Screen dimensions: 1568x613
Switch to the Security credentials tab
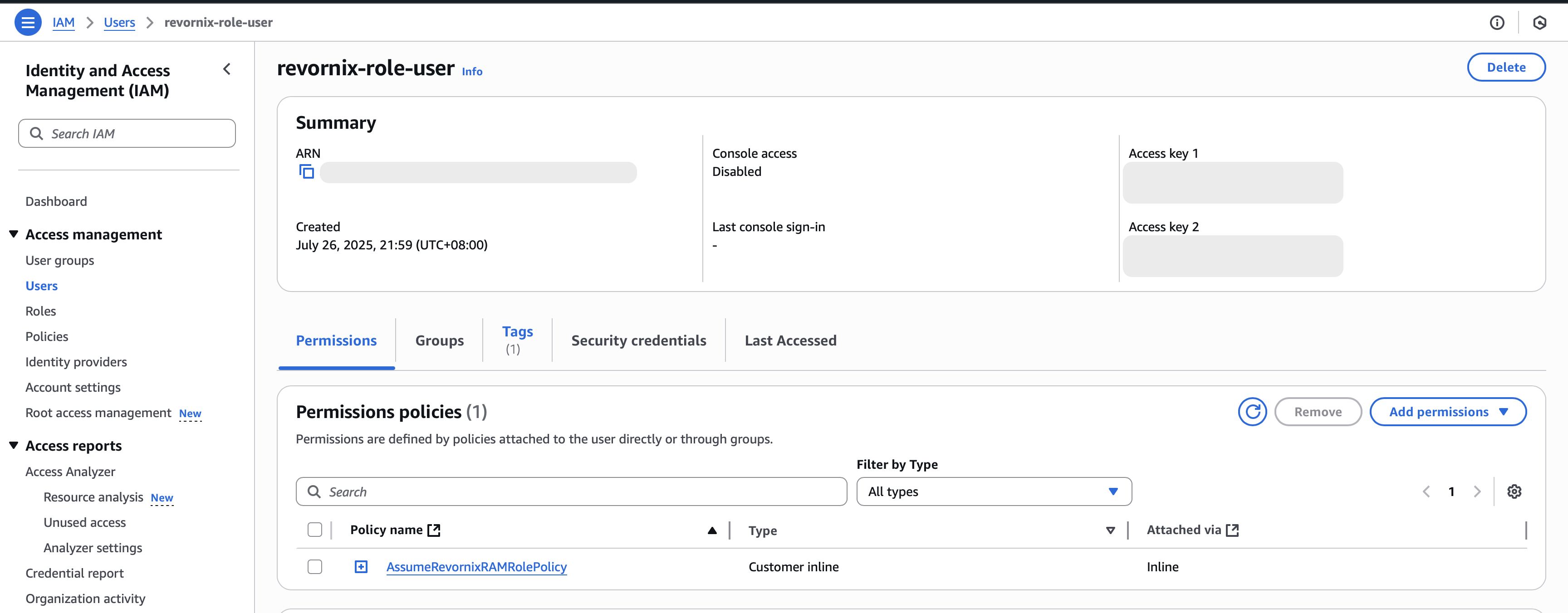pos(638,341)
